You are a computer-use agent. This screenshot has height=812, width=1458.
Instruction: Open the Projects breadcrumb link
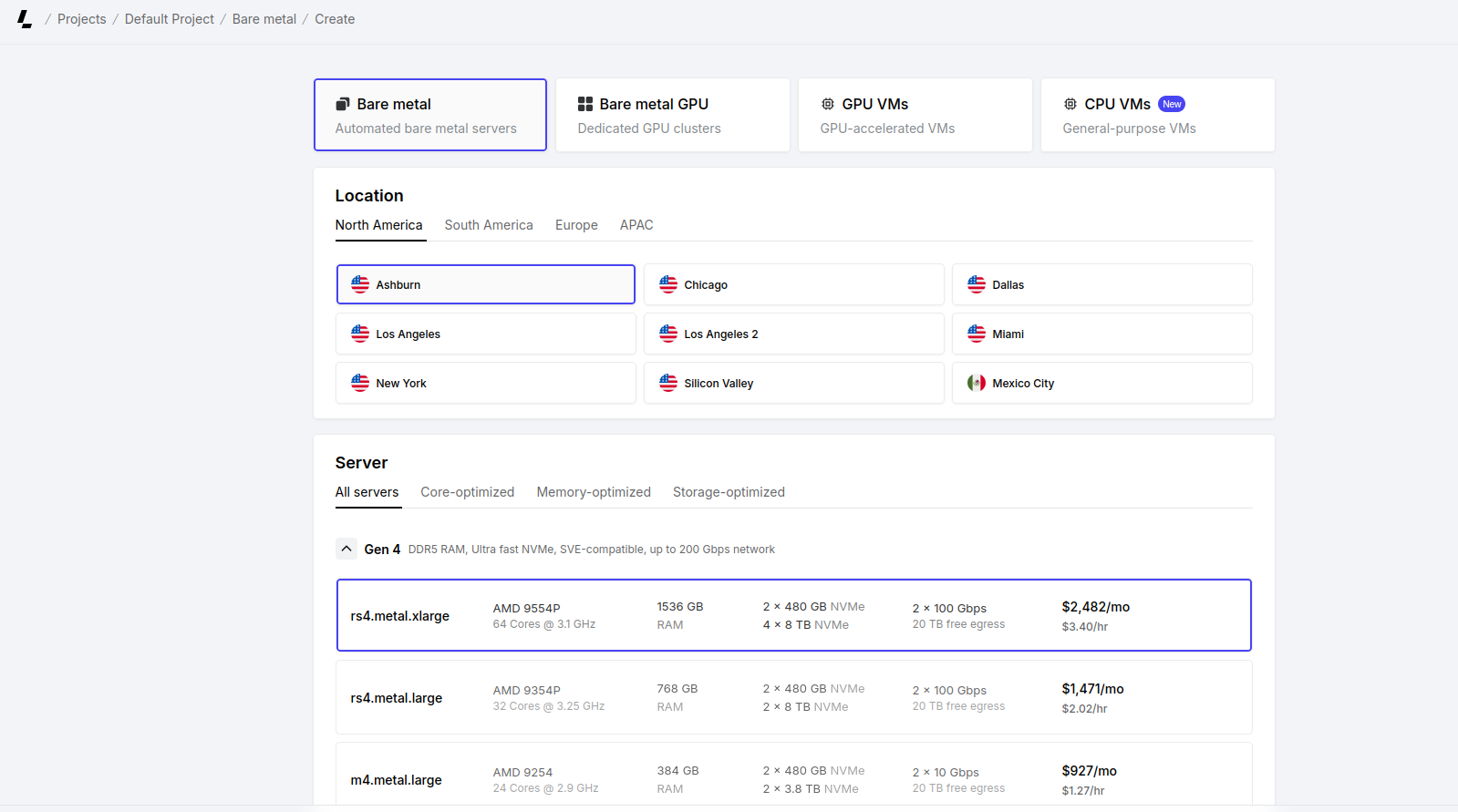pyautogui.click(x=81, y=19)
